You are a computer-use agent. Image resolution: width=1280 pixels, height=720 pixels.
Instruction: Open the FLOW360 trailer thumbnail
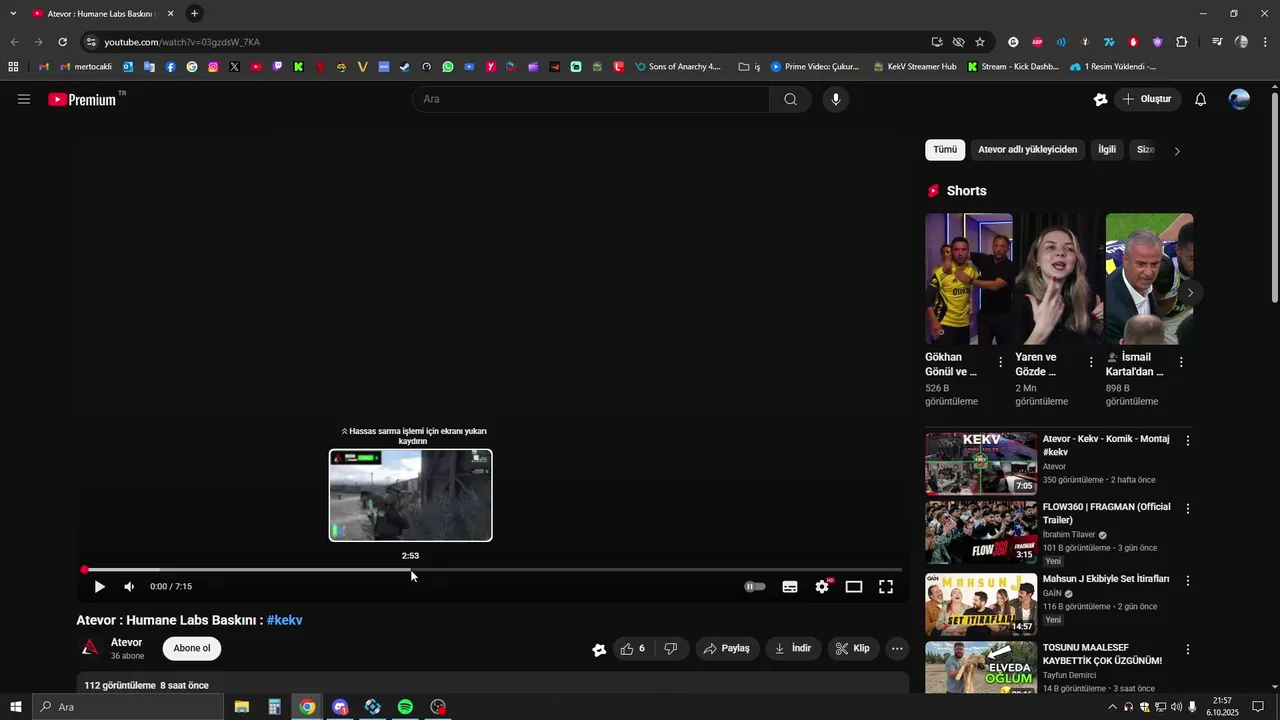coord(981,532)
